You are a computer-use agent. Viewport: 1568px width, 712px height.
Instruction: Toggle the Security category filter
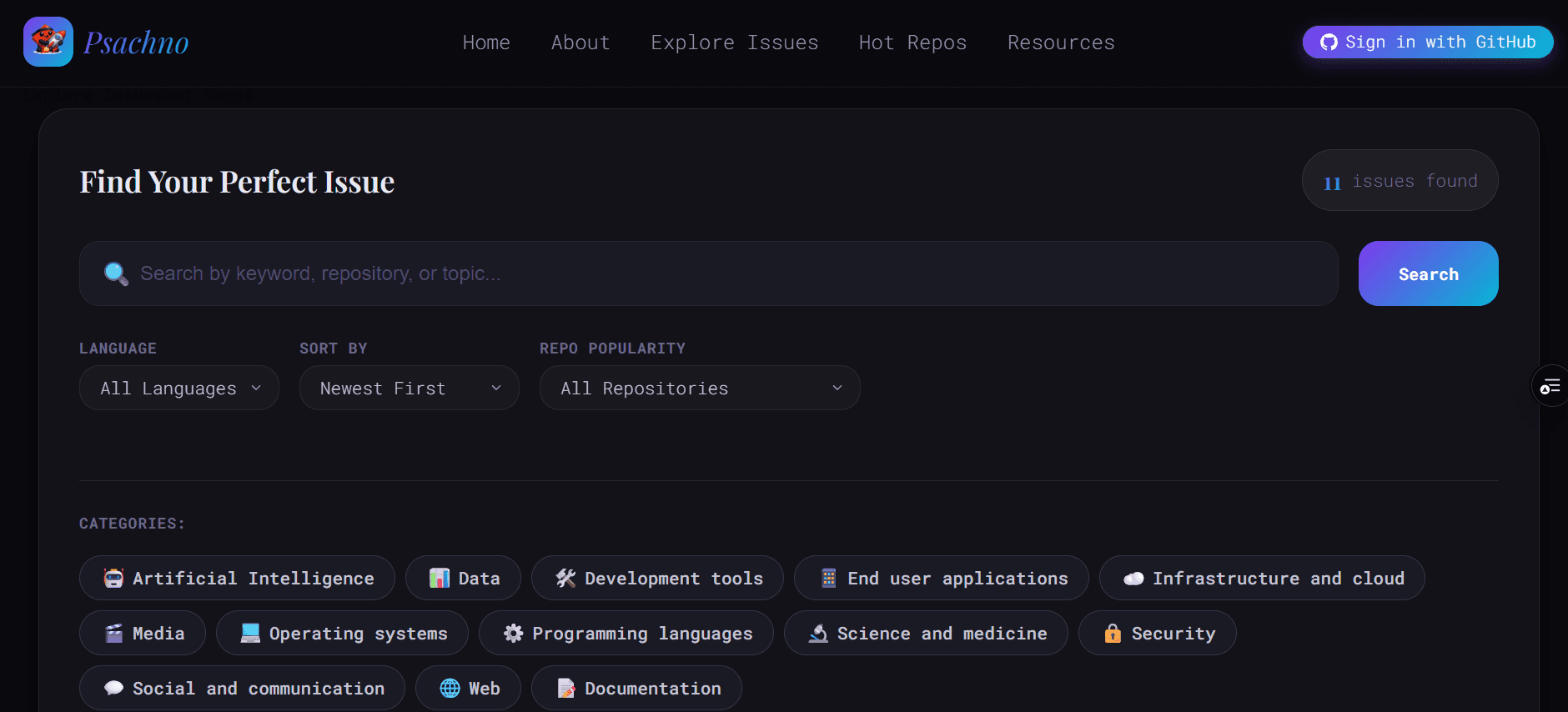tap(1157, 633)
